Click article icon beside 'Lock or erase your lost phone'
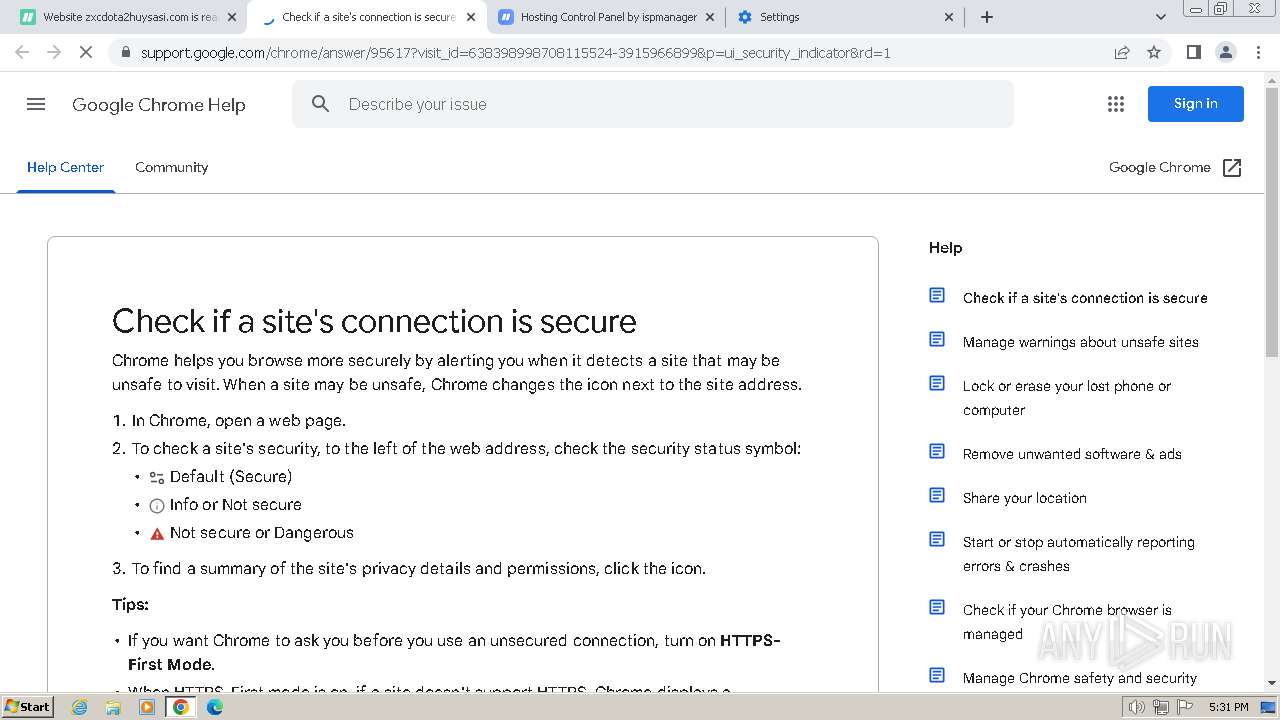This screenshot has width=1280, height=720. (937, 384)
